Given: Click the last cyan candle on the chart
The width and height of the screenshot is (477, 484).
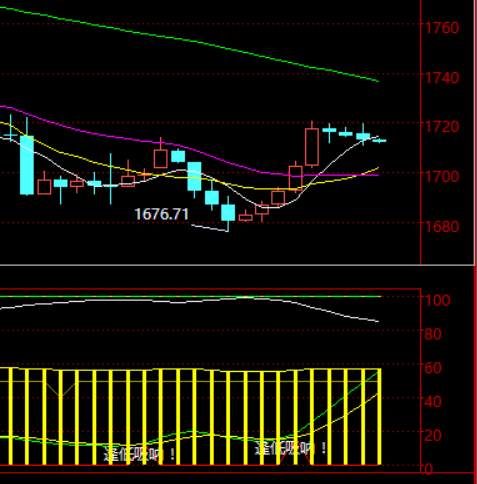Looking at the screenshot, I should 379,141.
